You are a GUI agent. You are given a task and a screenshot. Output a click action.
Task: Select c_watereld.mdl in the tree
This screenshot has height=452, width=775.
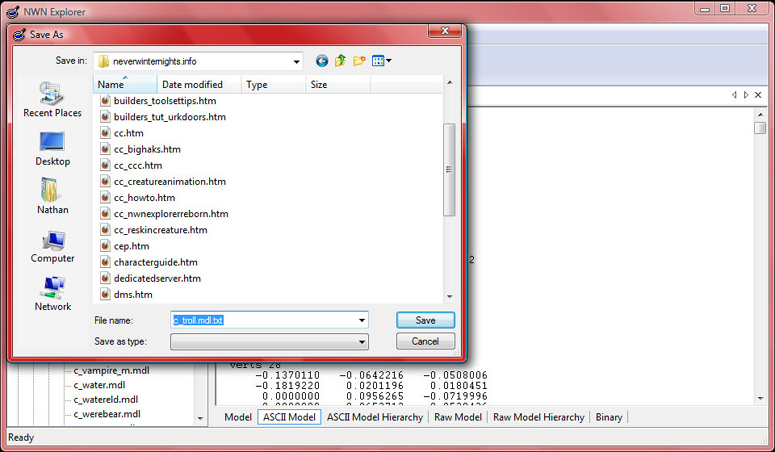coord(106,400)
